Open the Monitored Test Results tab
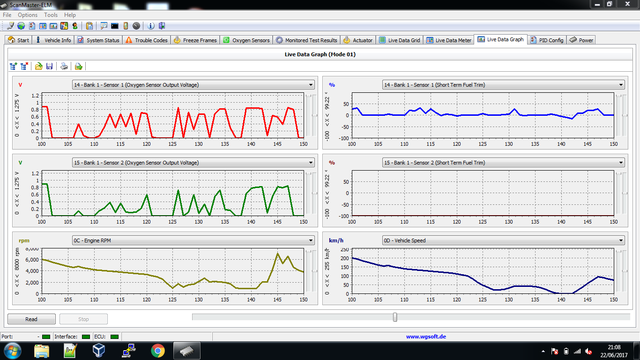The width and height of the screenshot is (640, 360). [x=307, y=40]
